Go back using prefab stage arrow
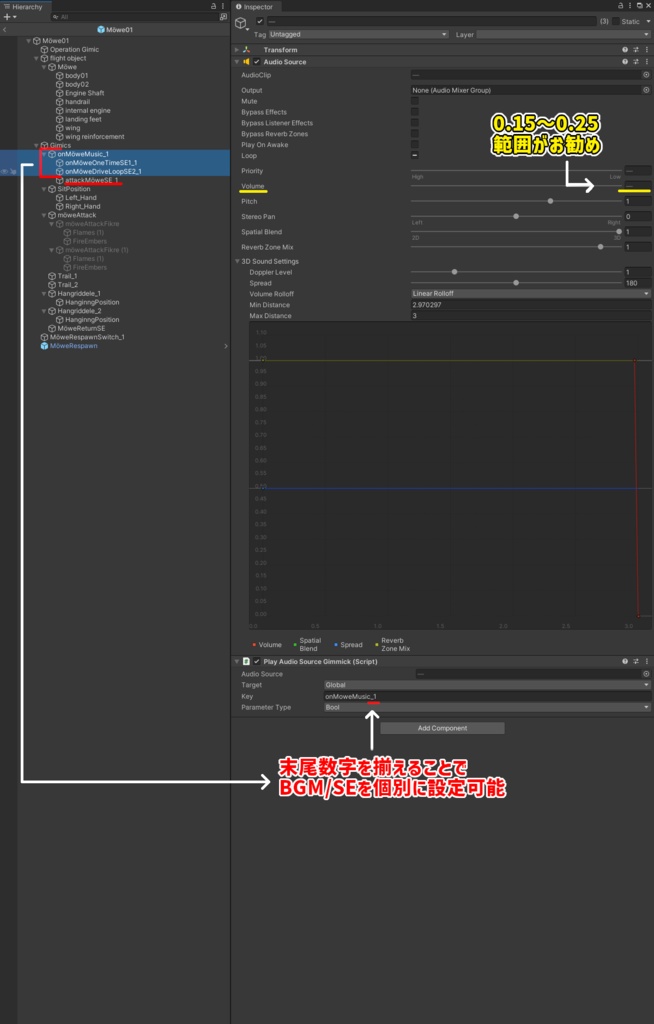Viewport: 654px width, 1024px height. pyautogui.click(x=5, y=30)
